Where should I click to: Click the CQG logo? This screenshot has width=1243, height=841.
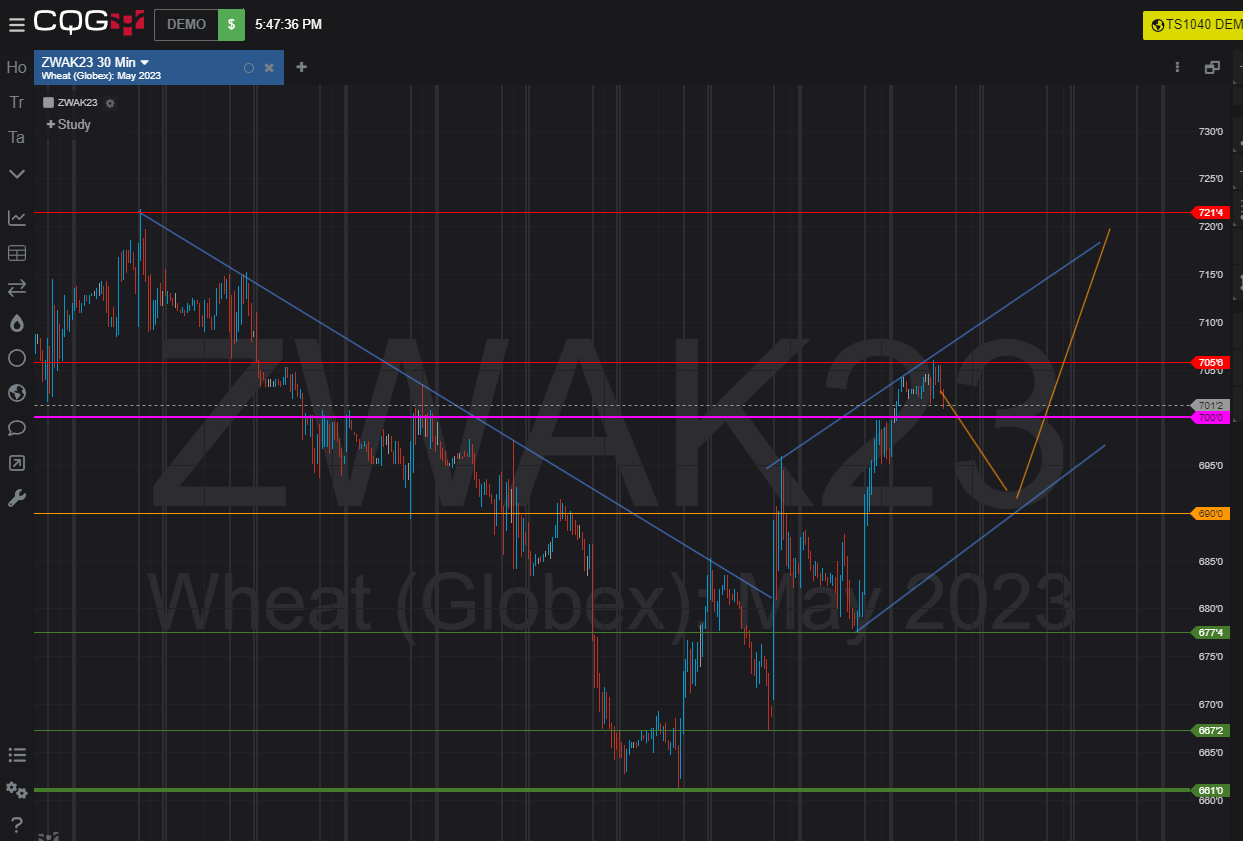(x=89, y=22)
